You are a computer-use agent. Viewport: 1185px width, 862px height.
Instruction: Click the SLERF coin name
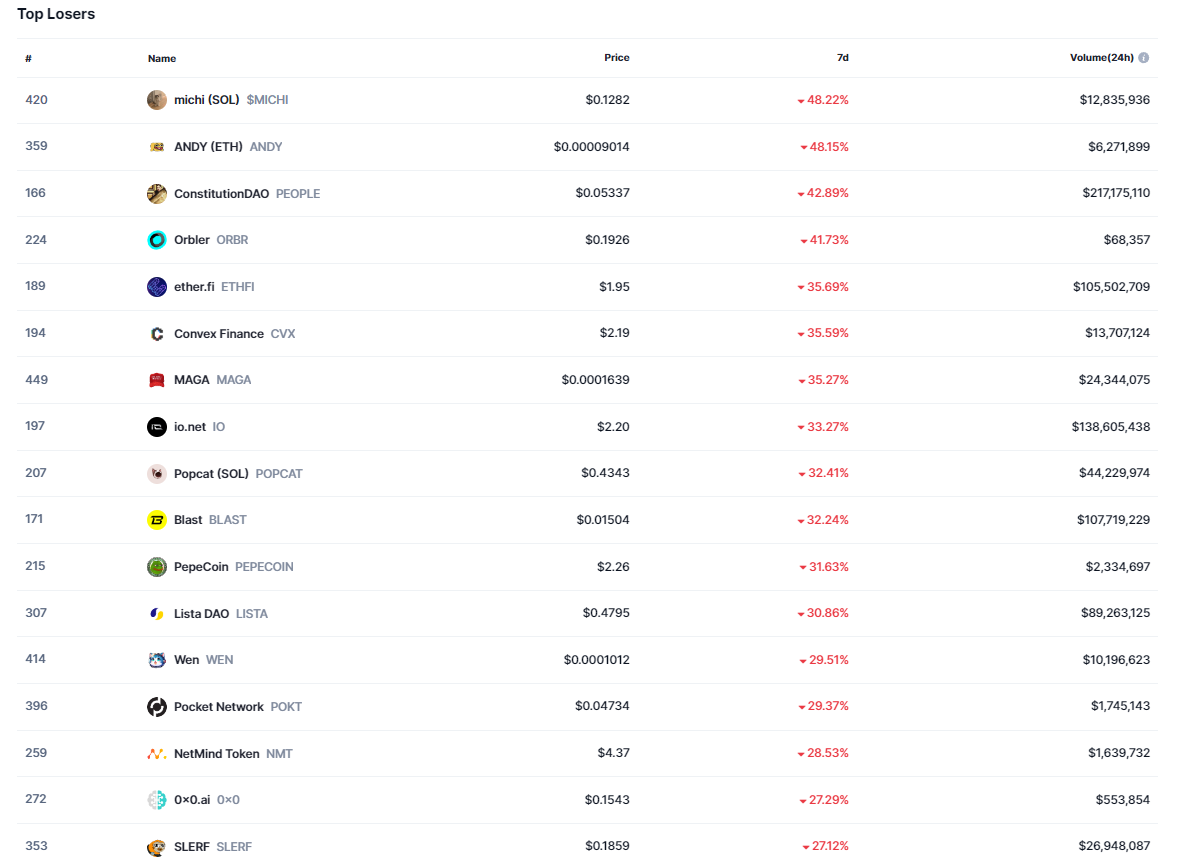pos(192,847)
